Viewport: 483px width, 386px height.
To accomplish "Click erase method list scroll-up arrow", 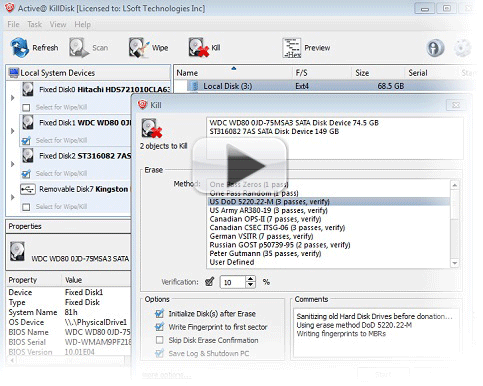I will coord(455,185).
